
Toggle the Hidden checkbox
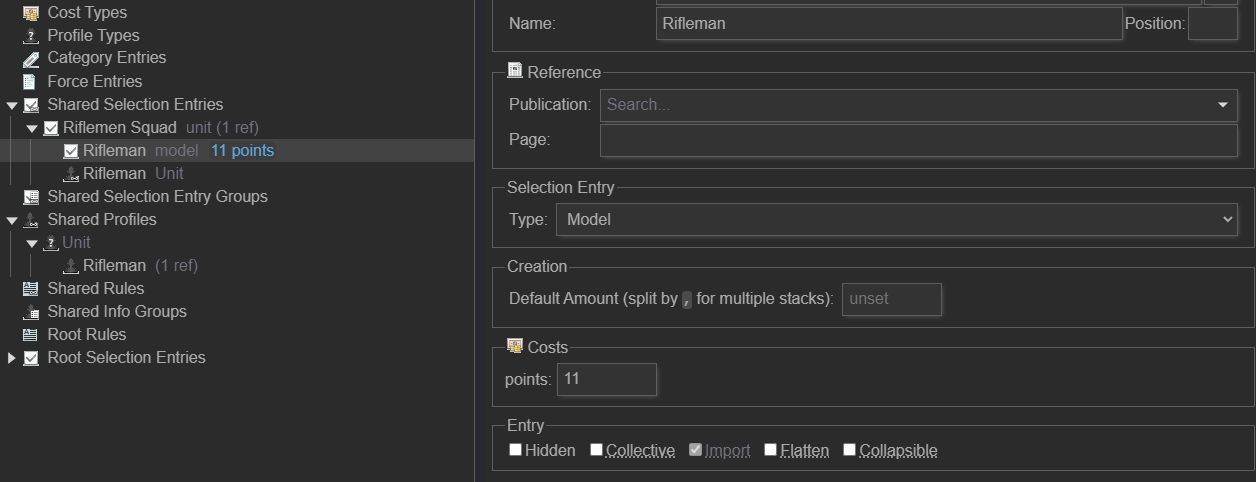[516, 450]
